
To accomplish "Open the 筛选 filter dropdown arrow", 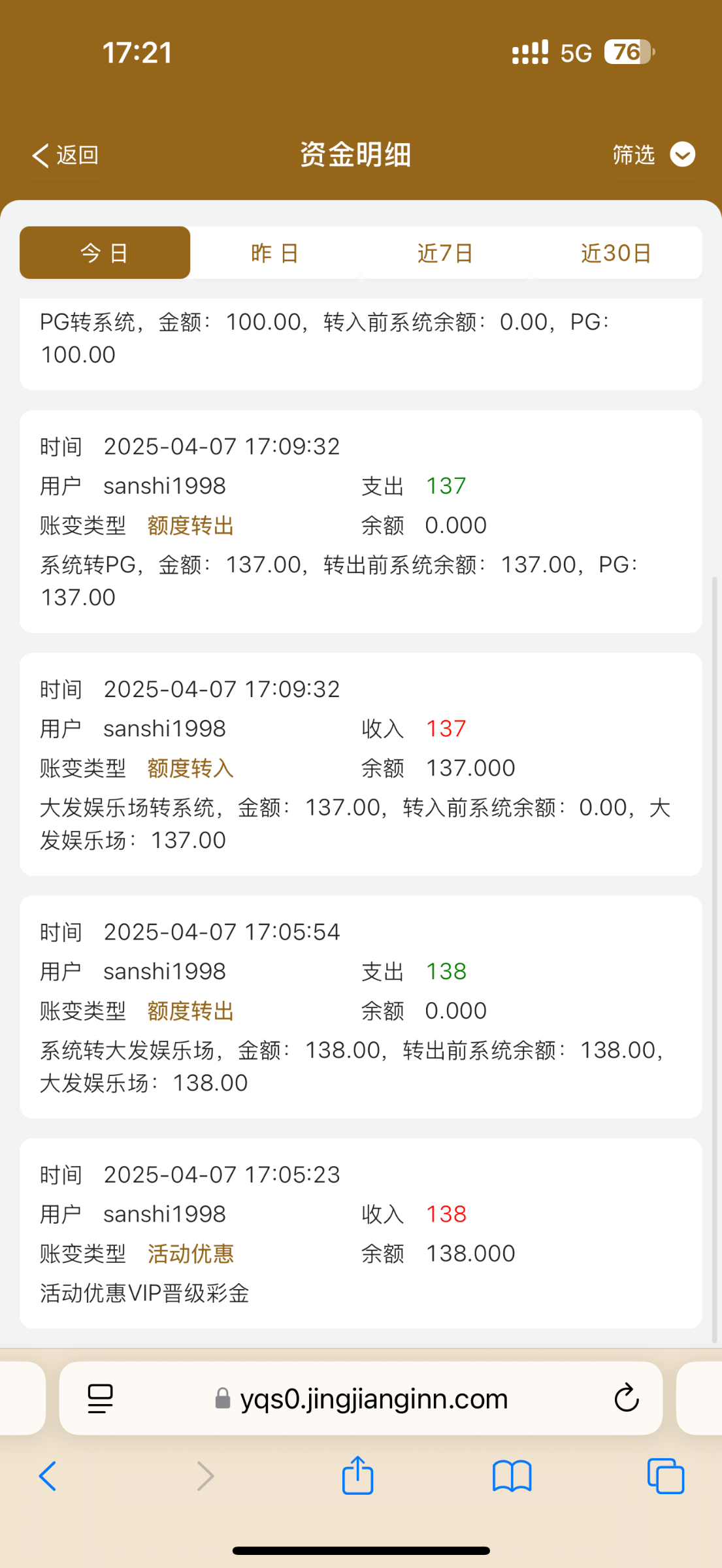I will click(x=683, y=155).
